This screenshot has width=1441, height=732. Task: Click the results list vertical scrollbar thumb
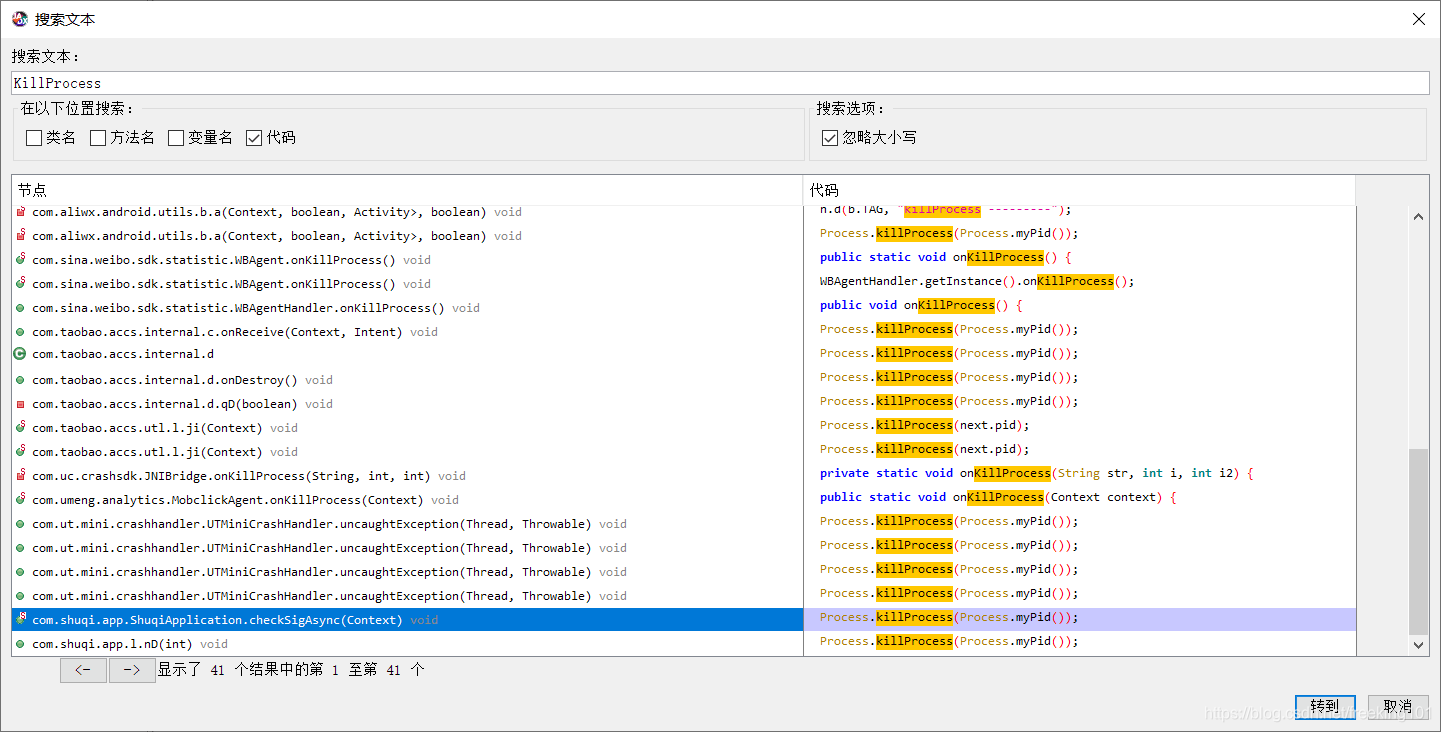point(1419,541)
